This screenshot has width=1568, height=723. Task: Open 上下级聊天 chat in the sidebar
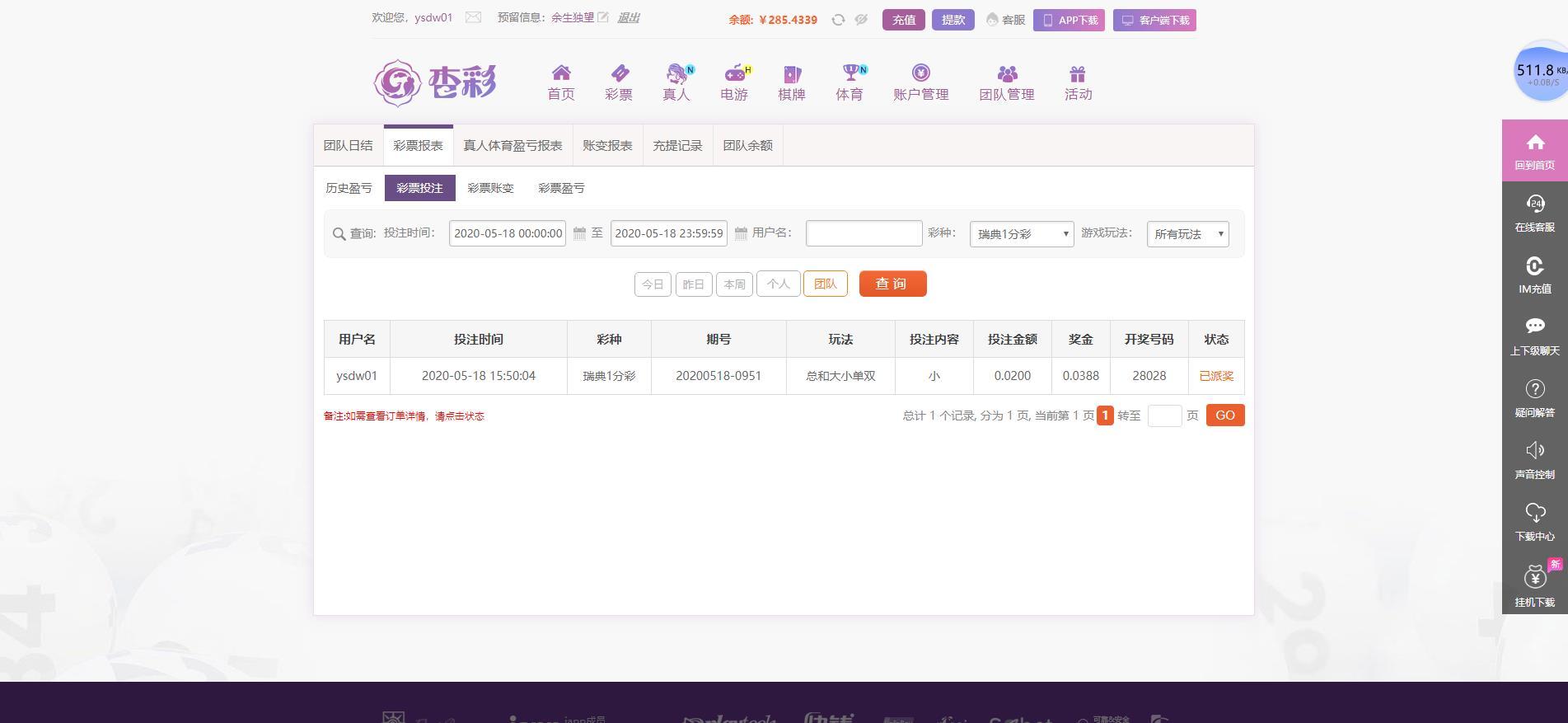pyautogui.click(x=1534, y=336)
